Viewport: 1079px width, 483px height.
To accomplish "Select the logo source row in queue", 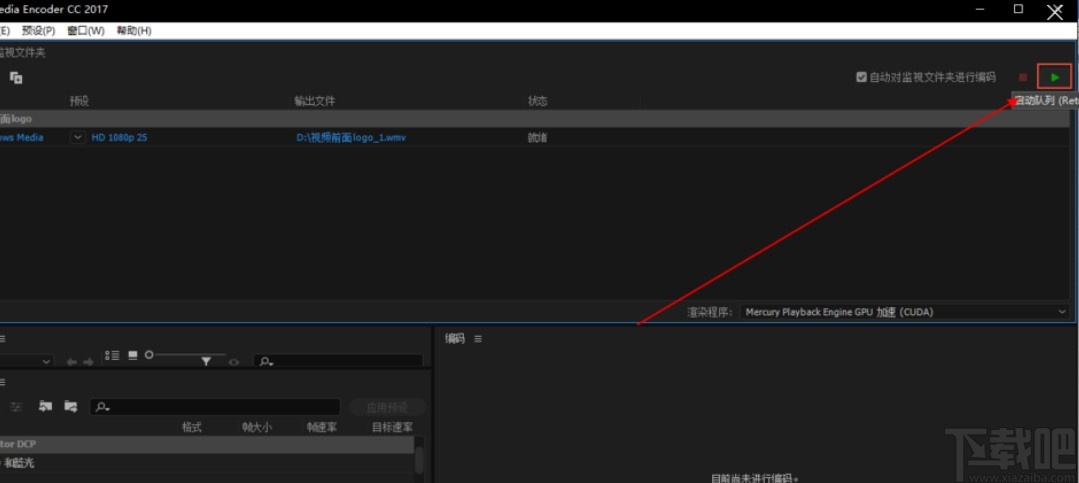I will click(535, 119).
